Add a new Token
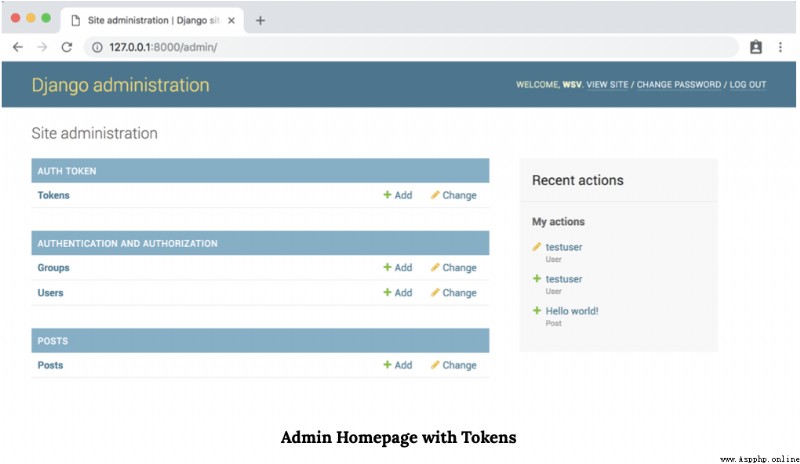Screen dimensions: 800x464 (398, 195)
